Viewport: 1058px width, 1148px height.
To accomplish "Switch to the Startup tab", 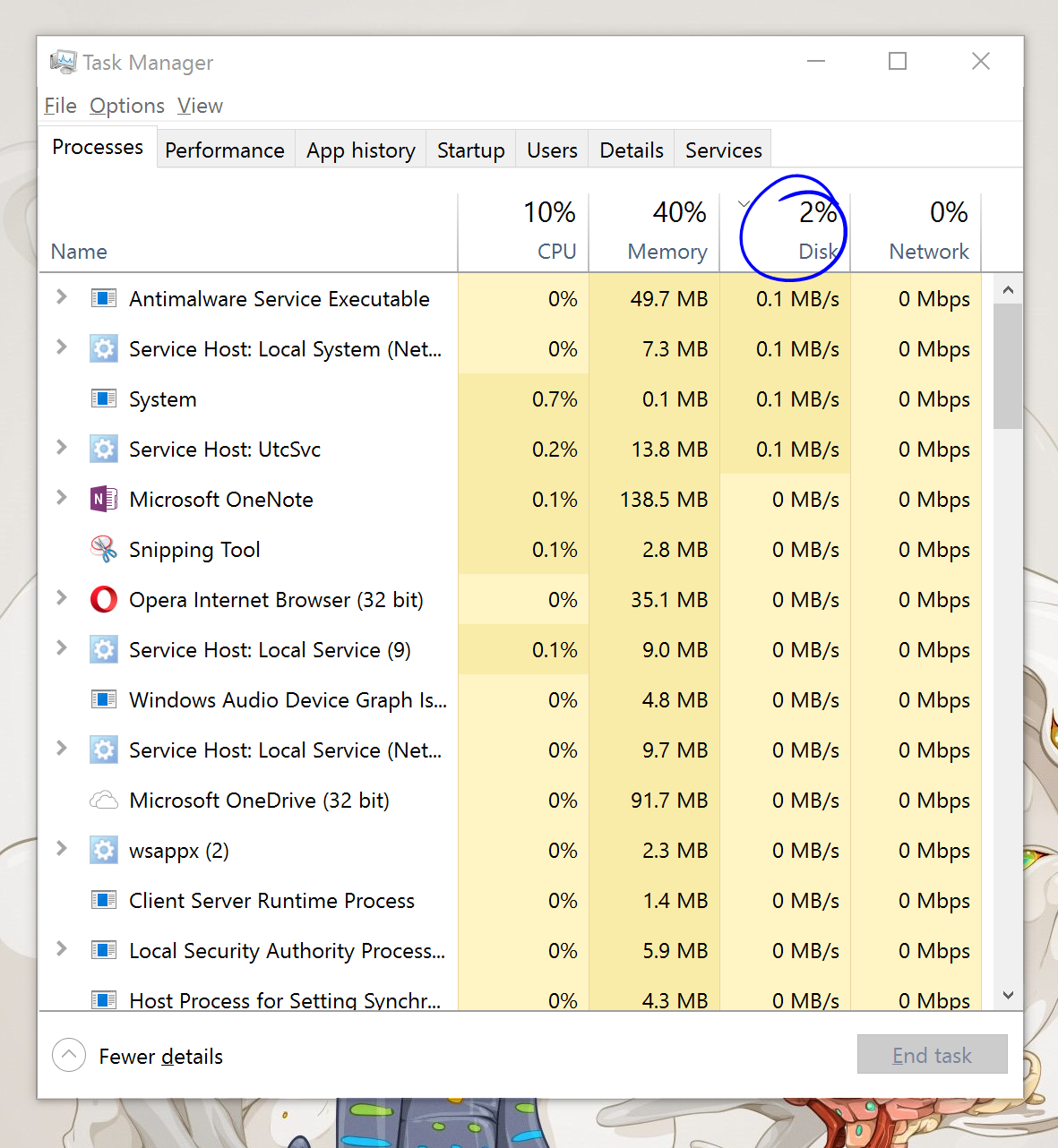I will (x=471, y=150).
